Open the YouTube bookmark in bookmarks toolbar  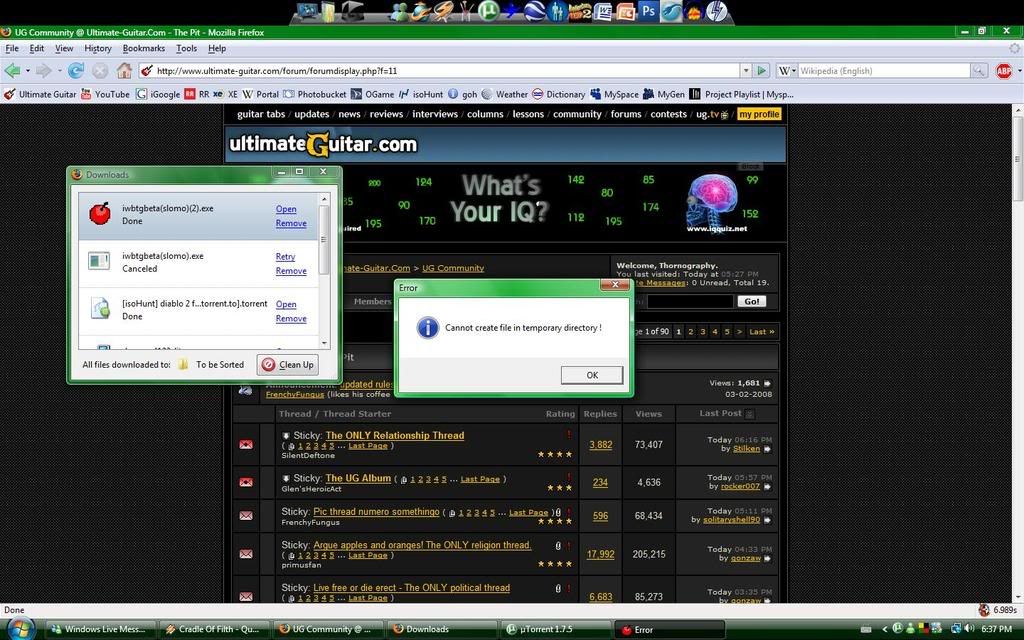pyautogui.click(x=105, y=94)
